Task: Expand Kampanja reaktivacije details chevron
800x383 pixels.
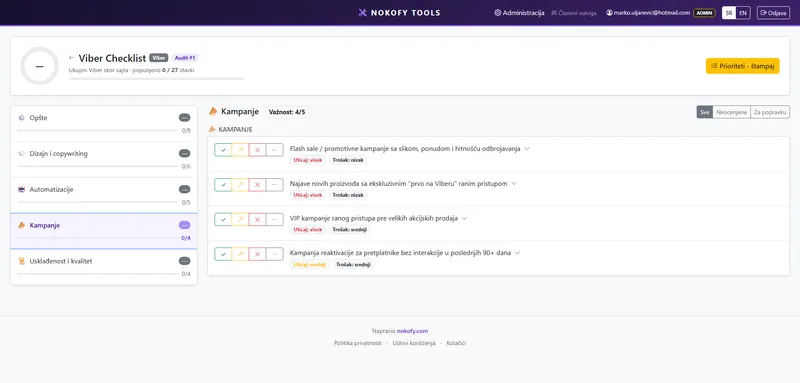Action: click(x=517, y=253)
